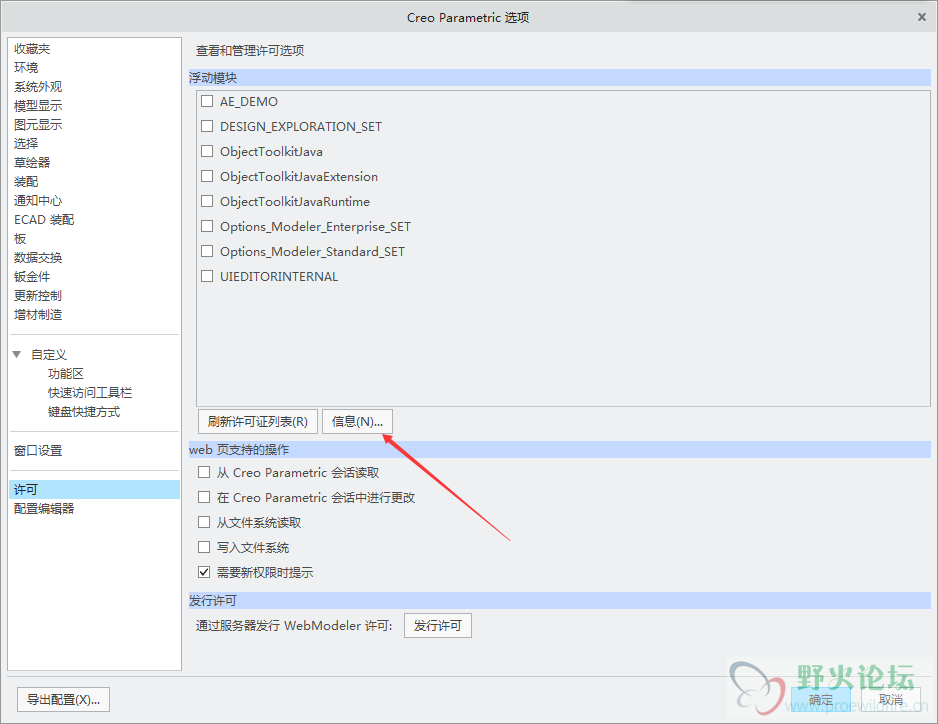
Task: Switch to 草绘器 settings
Action: (32, 163)
